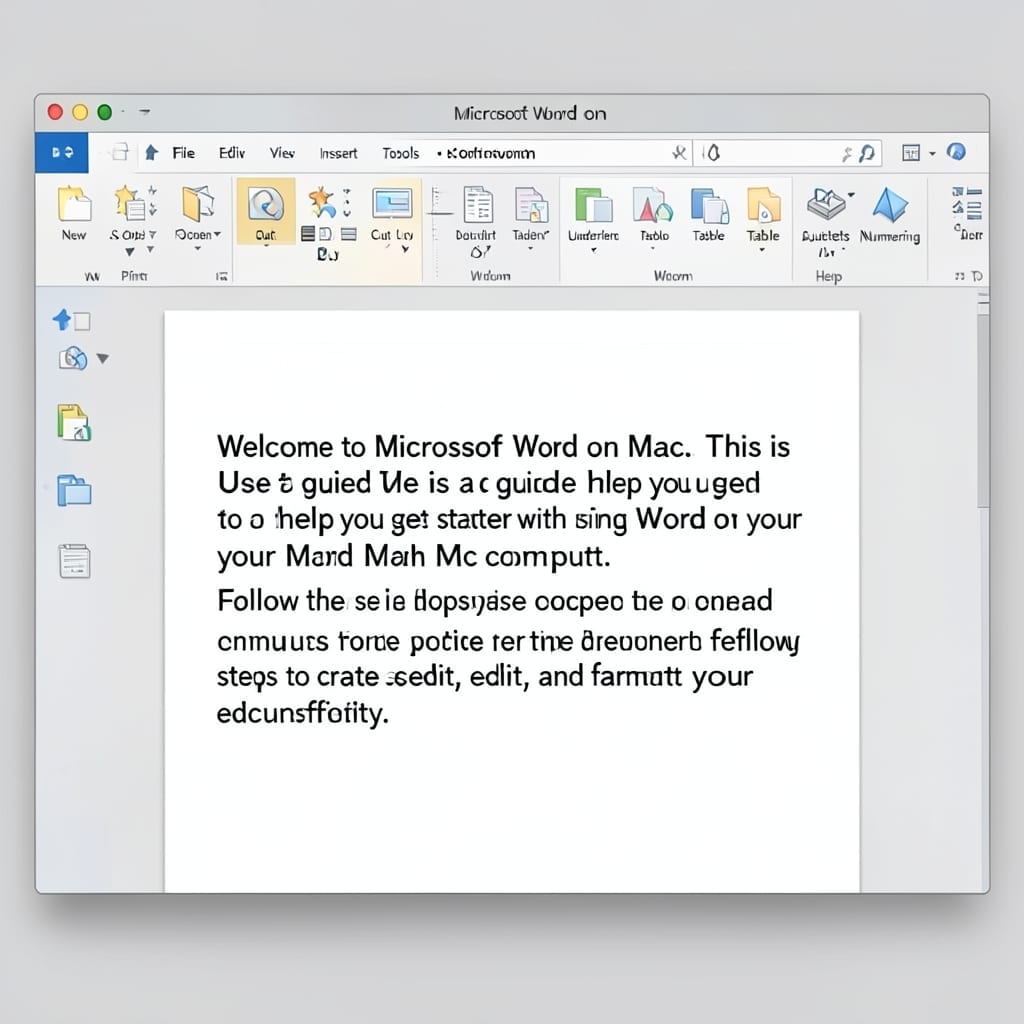Click the window title "Microsoof Word on"

pyautogui.click(x=530, y=114)
